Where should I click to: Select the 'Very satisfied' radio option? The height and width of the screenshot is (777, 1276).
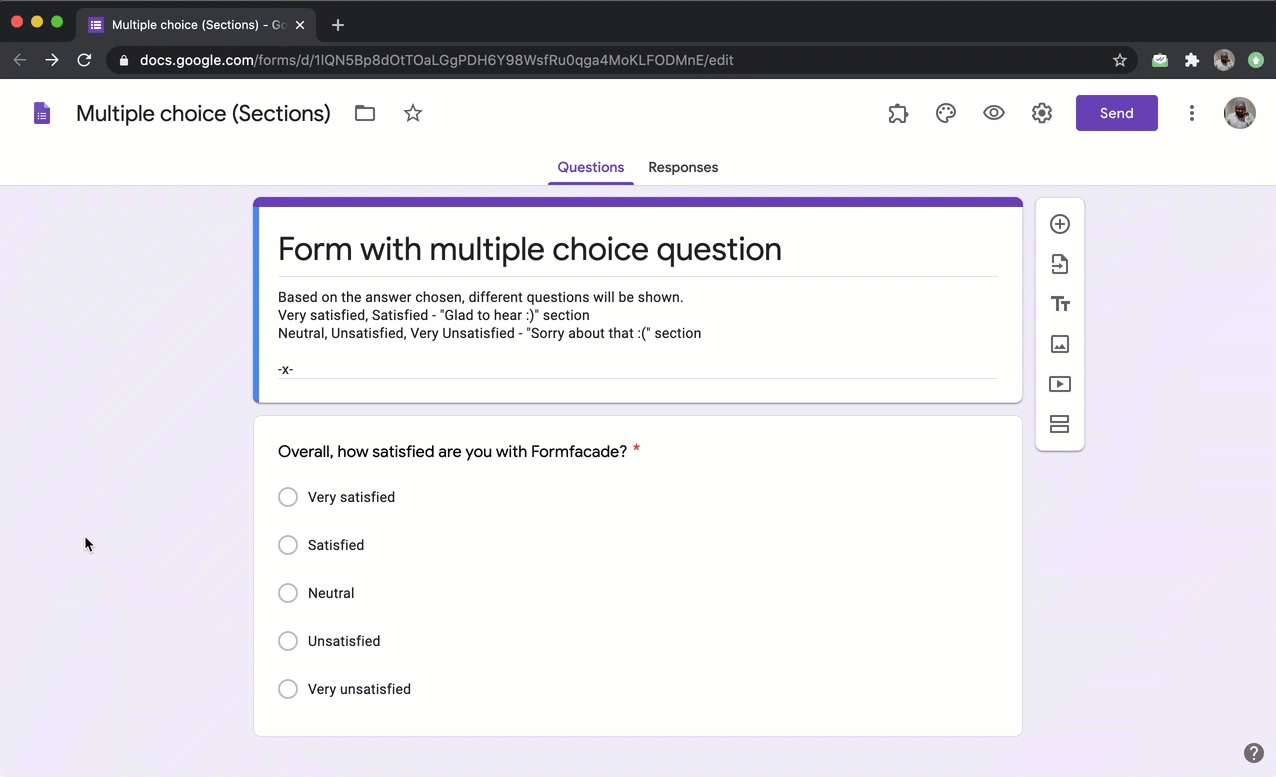288,497
